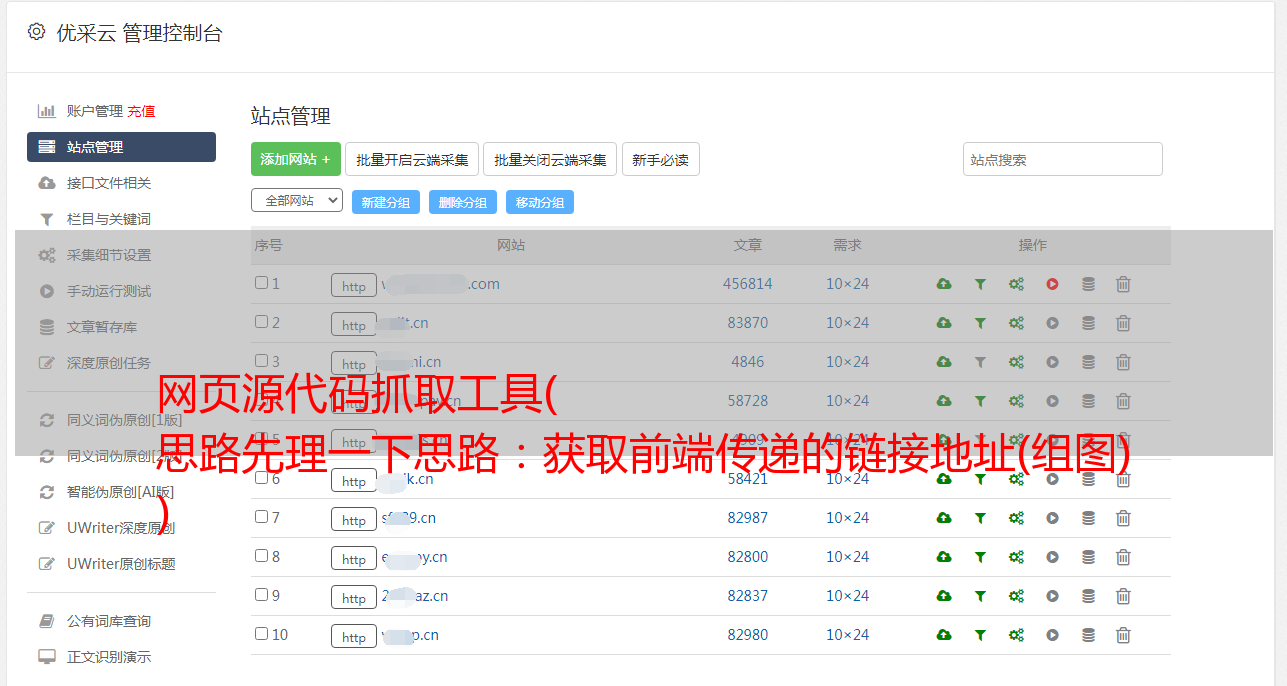Open UWriter原创标题 sidebar item

pyautogui.click(x=121, y=564)
